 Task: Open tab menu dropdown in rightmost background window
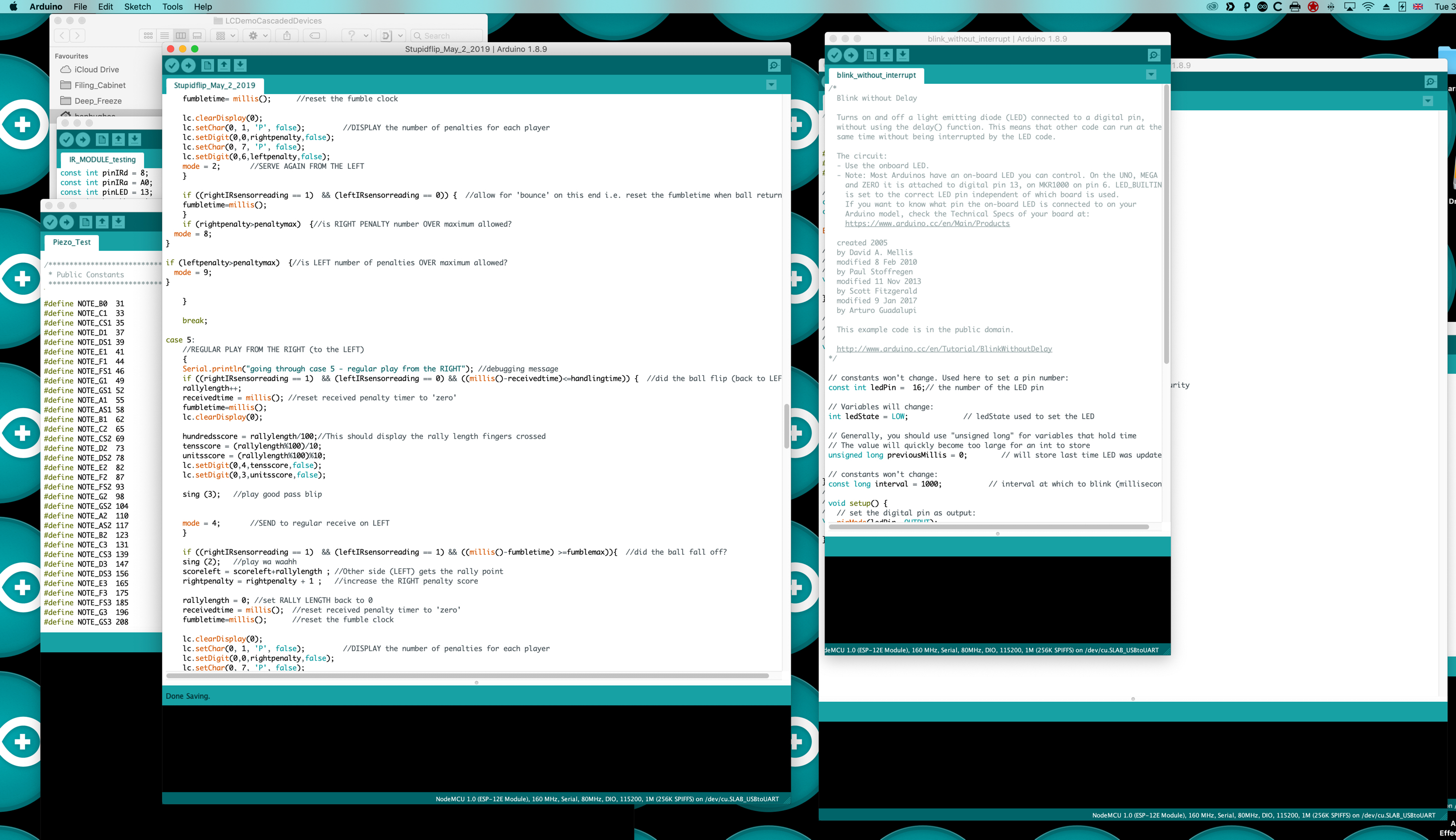coord(1428,101)
